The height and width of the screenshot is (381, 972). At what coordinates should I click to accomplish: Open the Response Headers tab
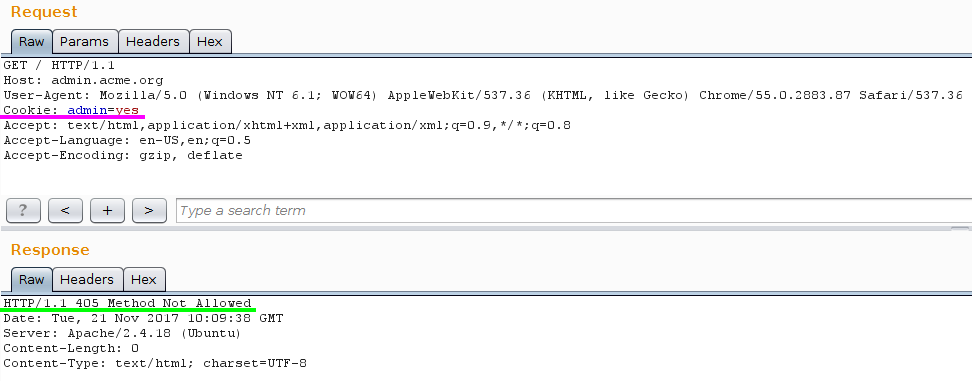pos(87,279)
